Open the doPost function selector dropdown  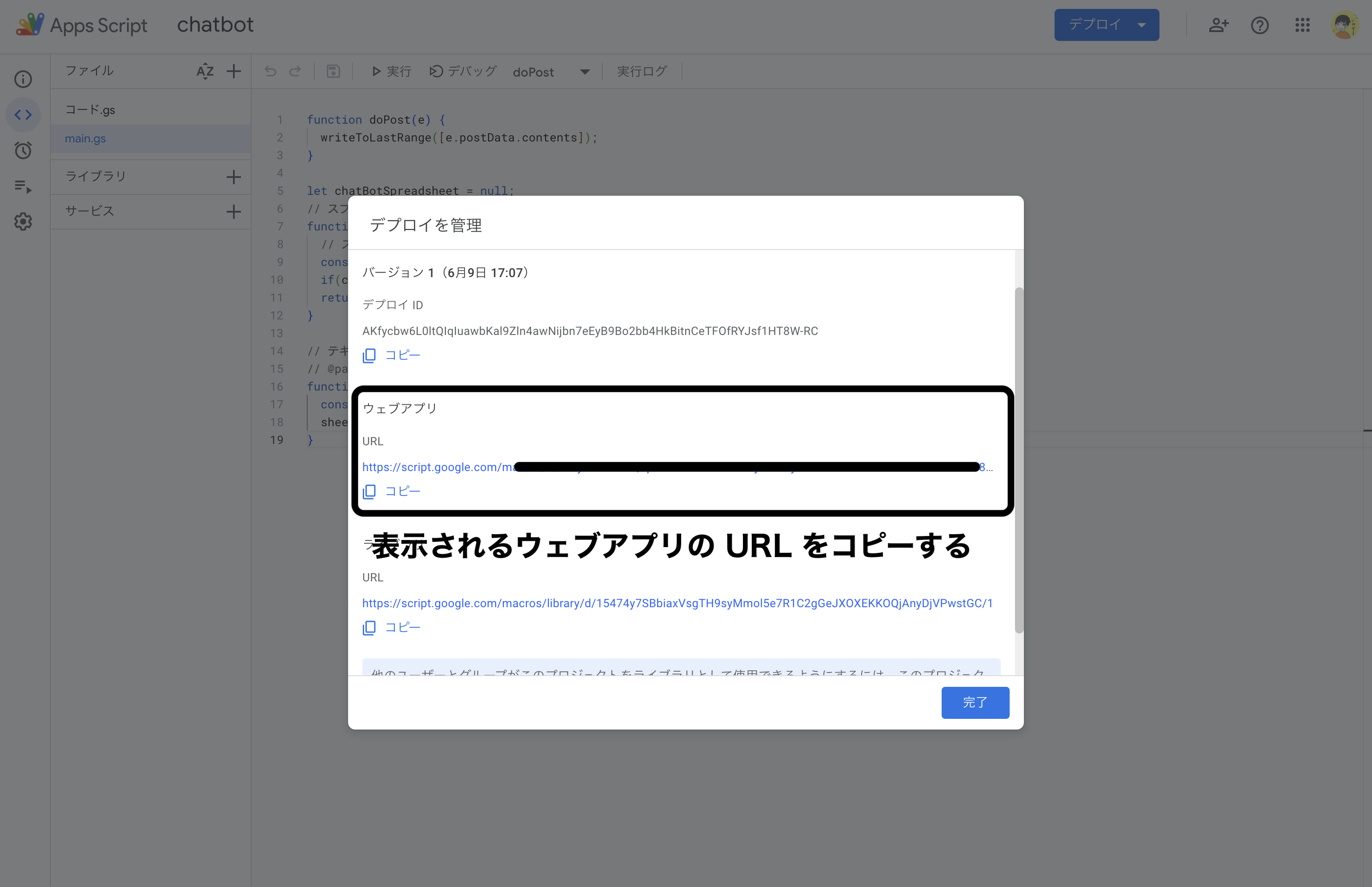coord(551,72)
